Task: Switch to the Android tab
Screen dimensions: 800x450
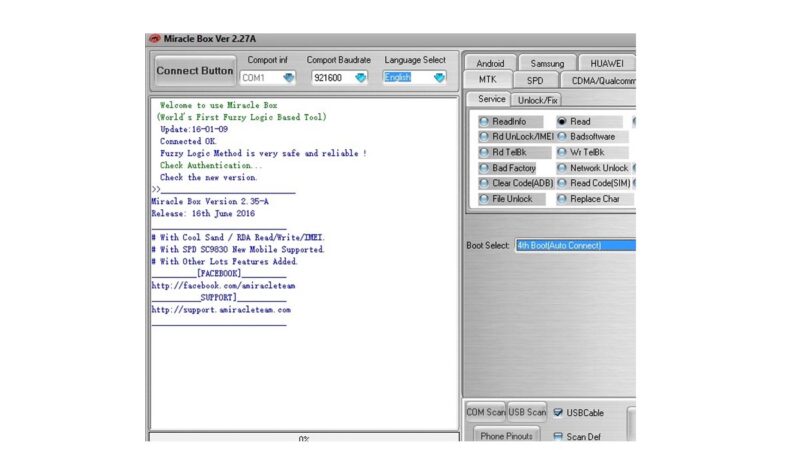Action: tap(490, 63)
